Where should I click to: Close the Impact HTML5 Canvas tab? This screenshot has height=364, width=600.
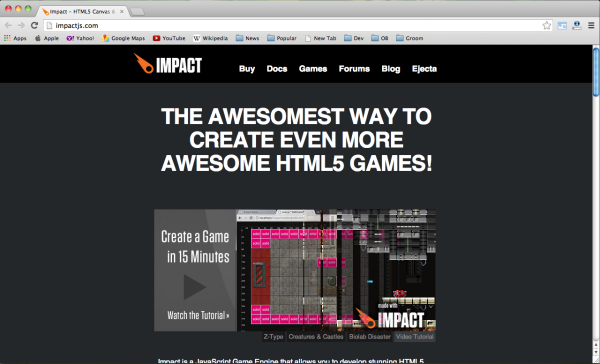coord(122,11)
